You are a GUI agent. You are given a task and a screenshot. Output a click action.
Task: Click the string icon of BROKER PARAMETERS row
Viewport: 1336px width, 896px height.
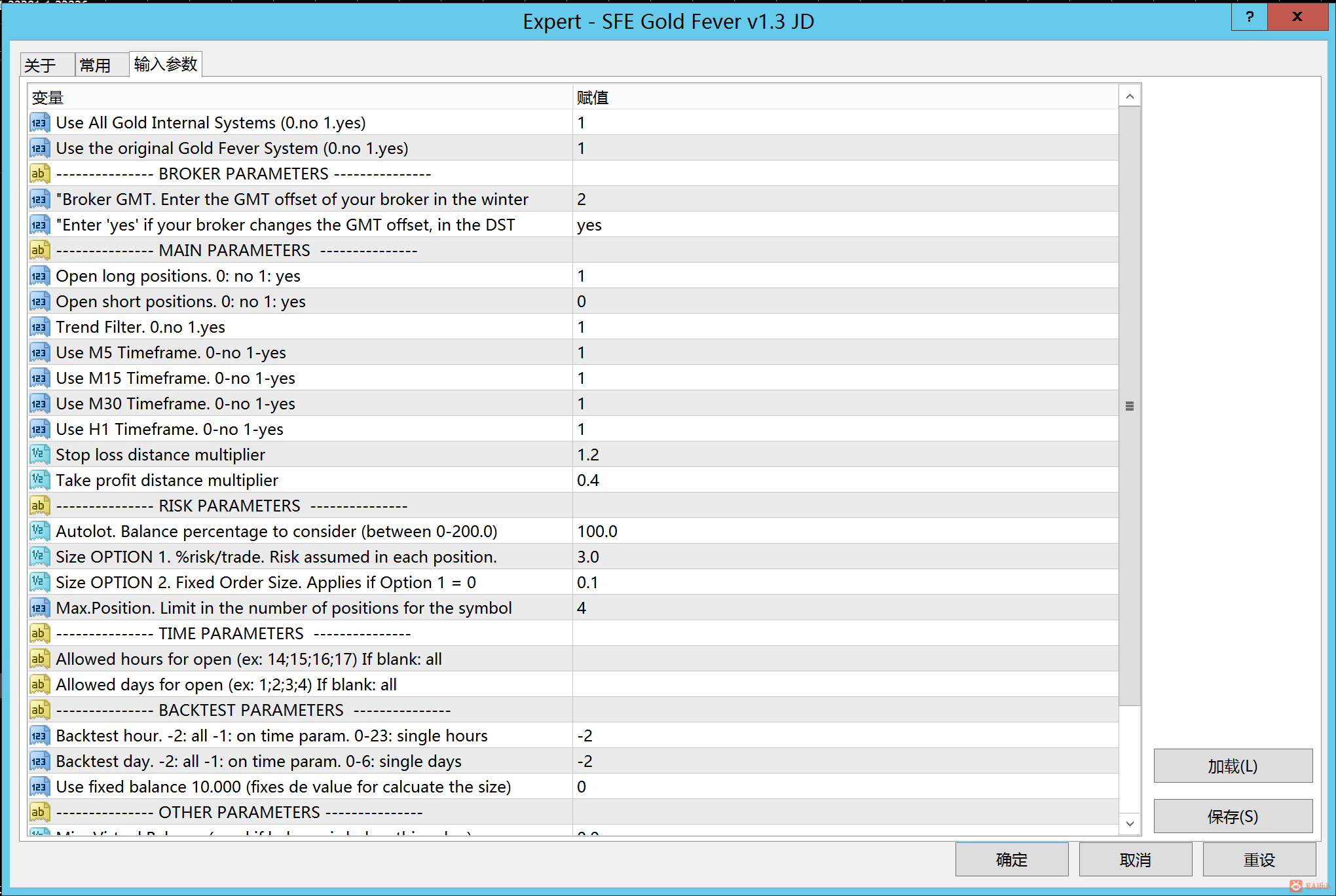pos(39,174)
